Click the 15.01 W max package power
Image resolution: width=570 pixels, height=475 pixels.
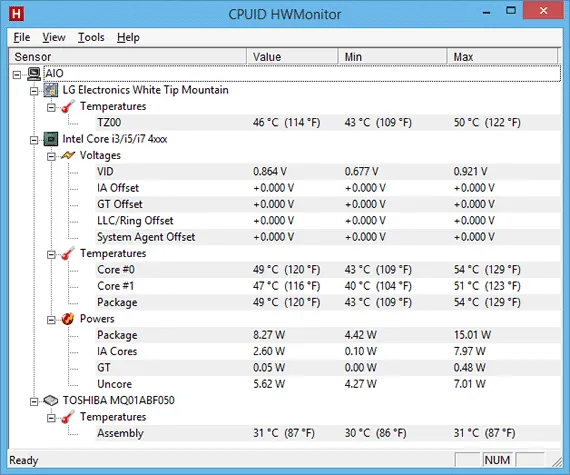472,335
